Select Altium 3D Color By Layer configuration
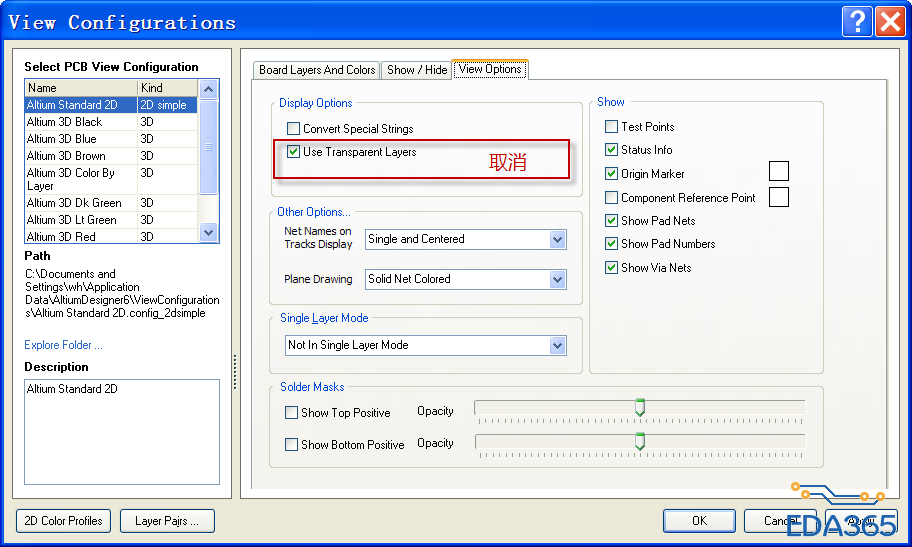912x547 pixels. coord(111,179)
